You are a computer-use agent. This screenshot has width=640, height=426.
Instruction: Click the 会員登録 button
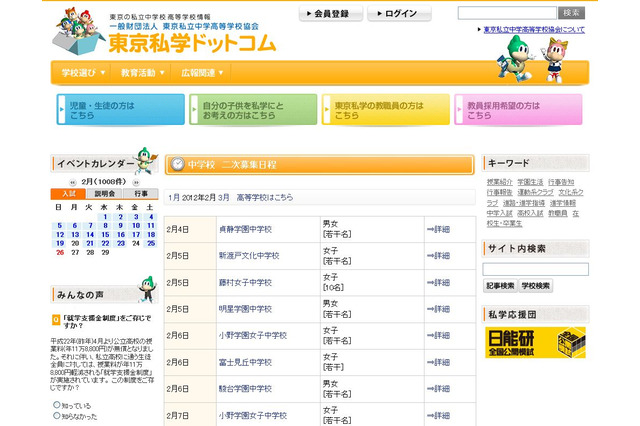pos(331,13)
